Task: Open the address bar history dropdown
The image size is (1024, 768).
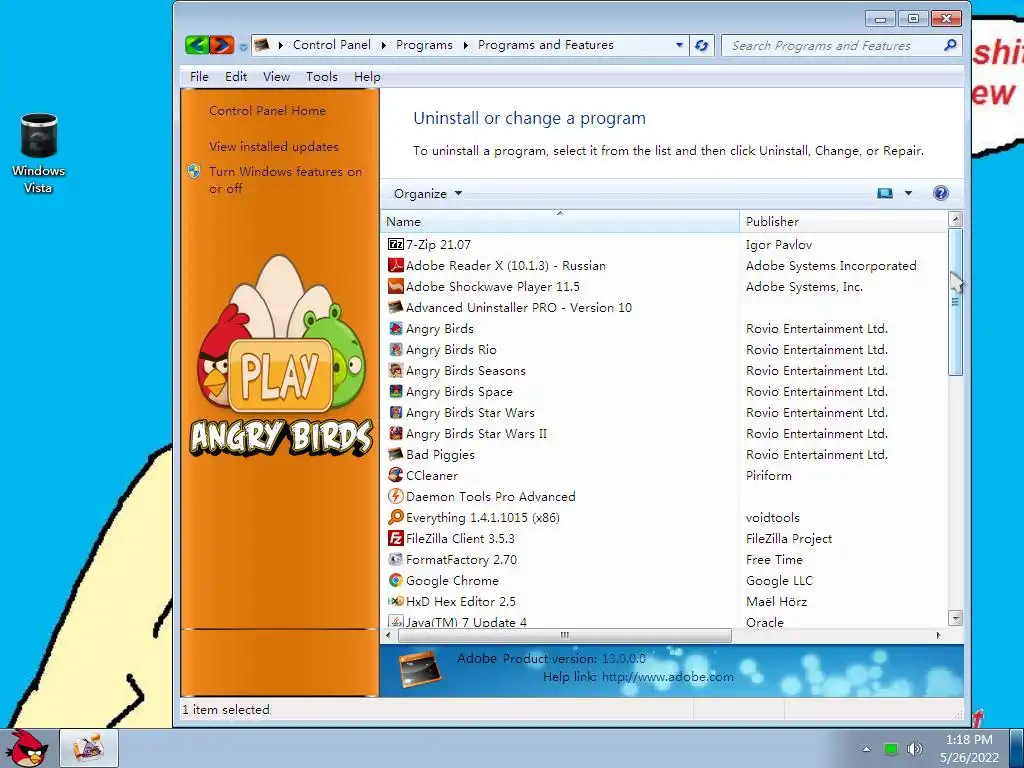Action: pos(679,45)
